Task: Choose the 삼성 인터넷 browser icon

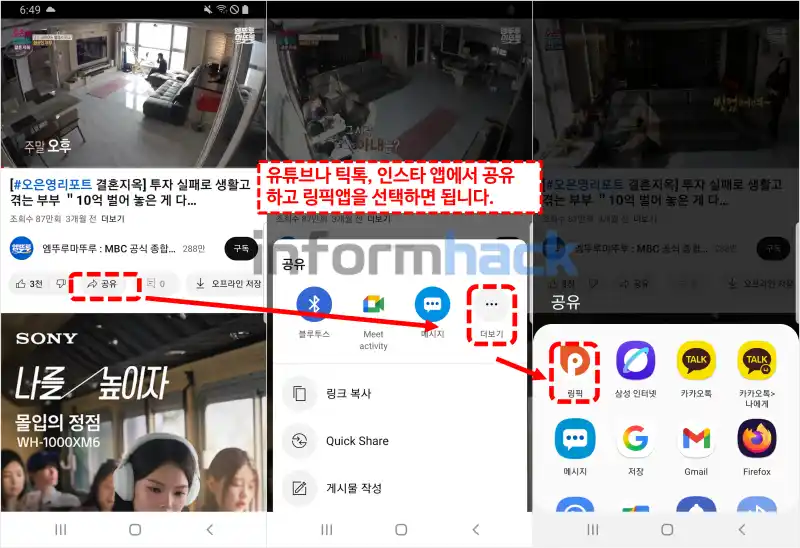Action: click(x=635, y=361)
